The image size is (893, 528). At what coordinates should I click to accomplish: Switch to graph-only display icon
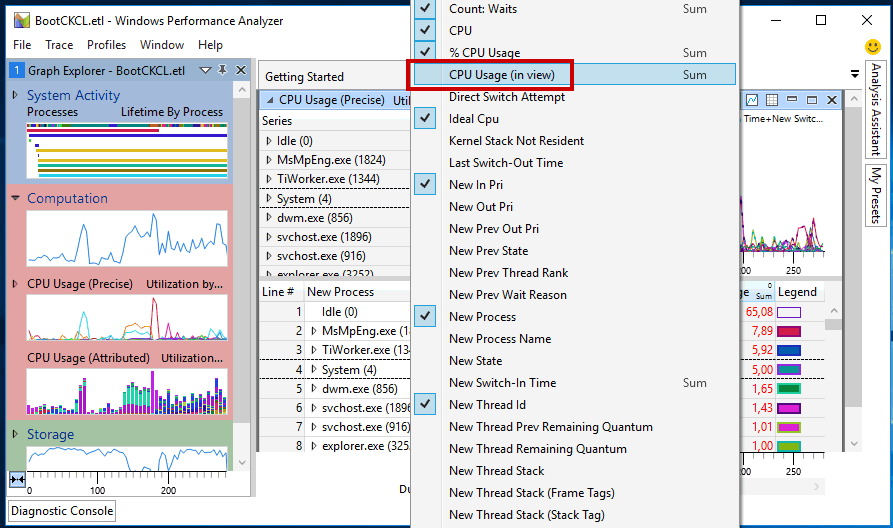pyautogui.click(x=752, y=100)
